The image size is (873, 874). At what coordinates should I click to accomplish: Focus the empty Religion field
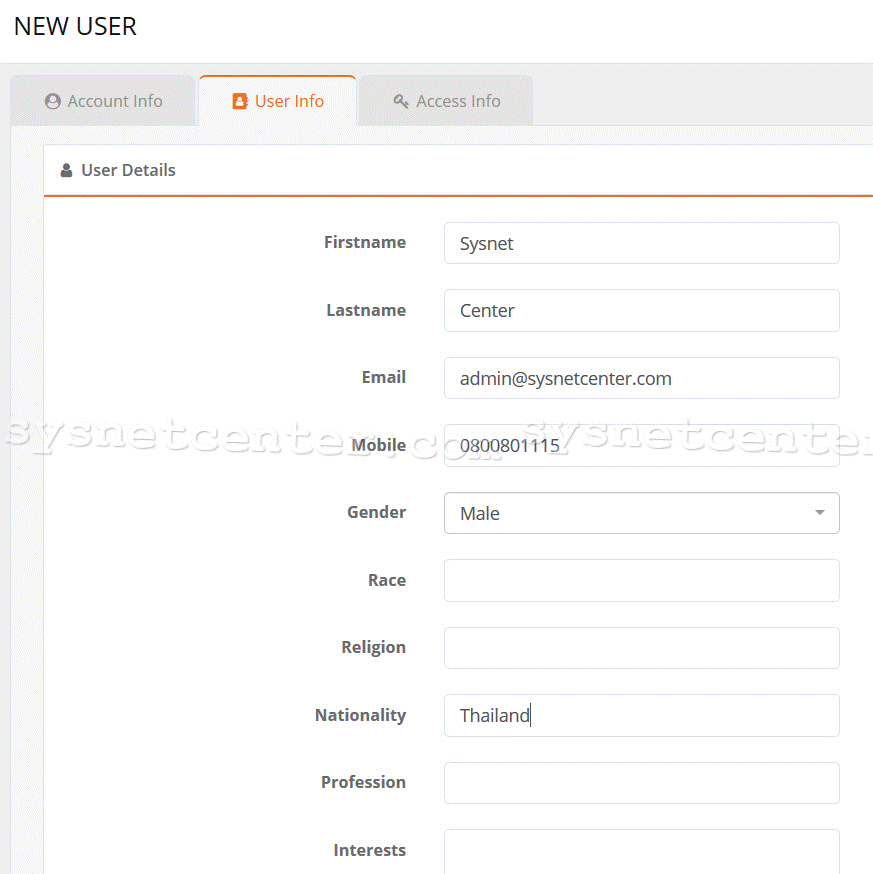(x=642, y=648)
